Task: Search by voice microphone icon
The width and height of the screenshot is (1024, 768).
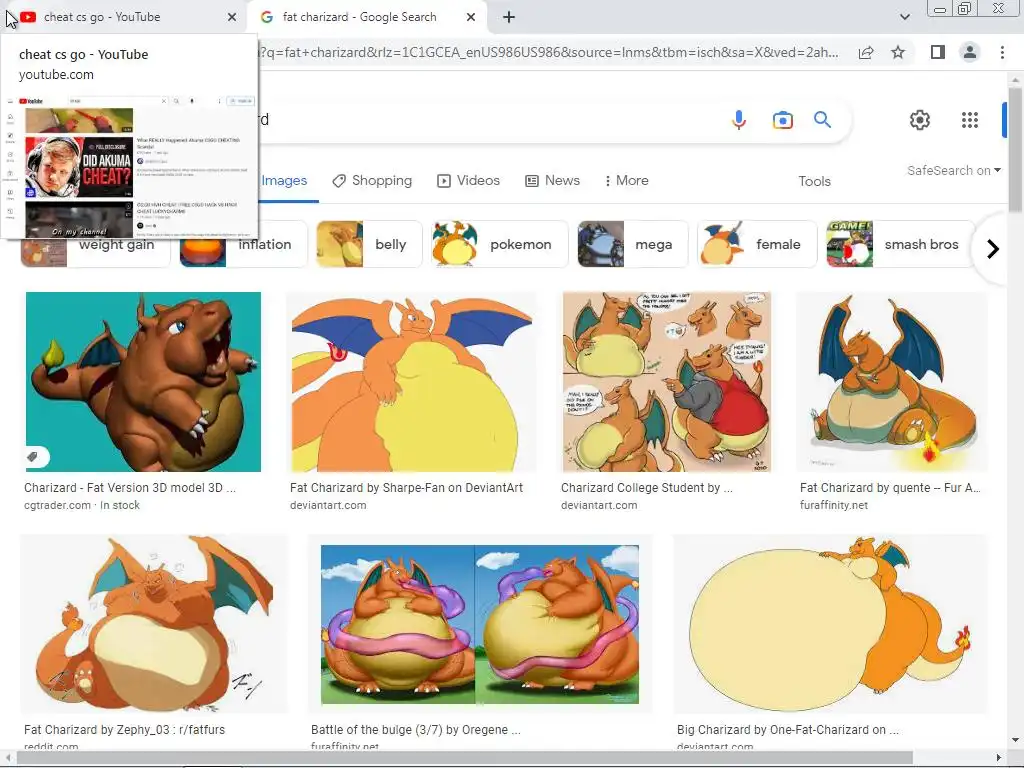Action: point(739,120)
